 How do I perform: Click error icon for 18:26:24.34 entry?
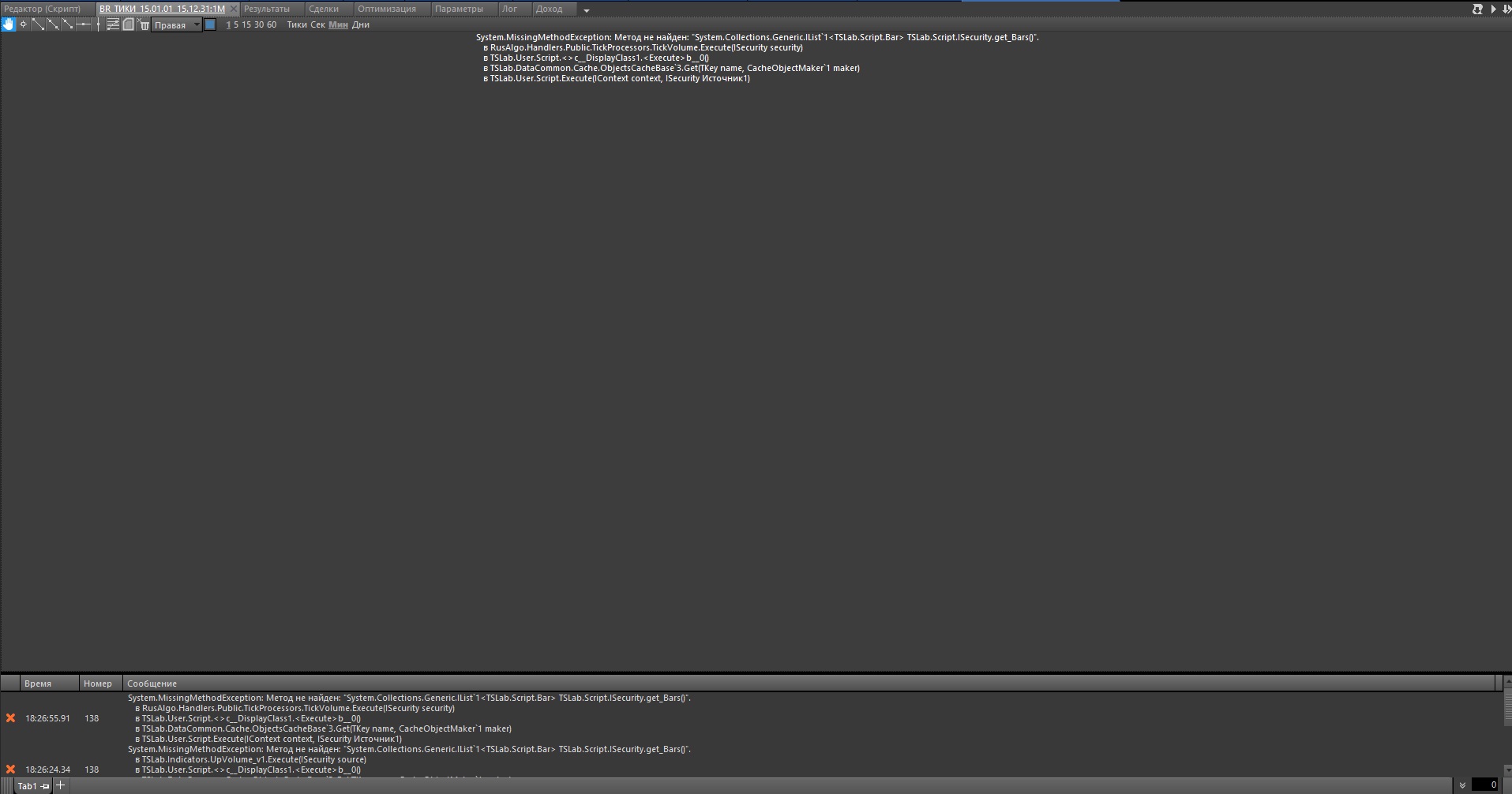tap(11, 770)
